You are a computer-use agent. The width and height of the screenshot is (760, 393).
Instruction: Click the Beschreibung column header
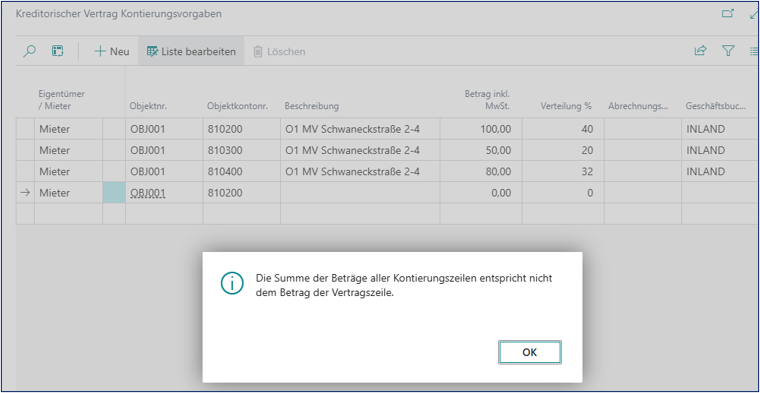(312, 106)
